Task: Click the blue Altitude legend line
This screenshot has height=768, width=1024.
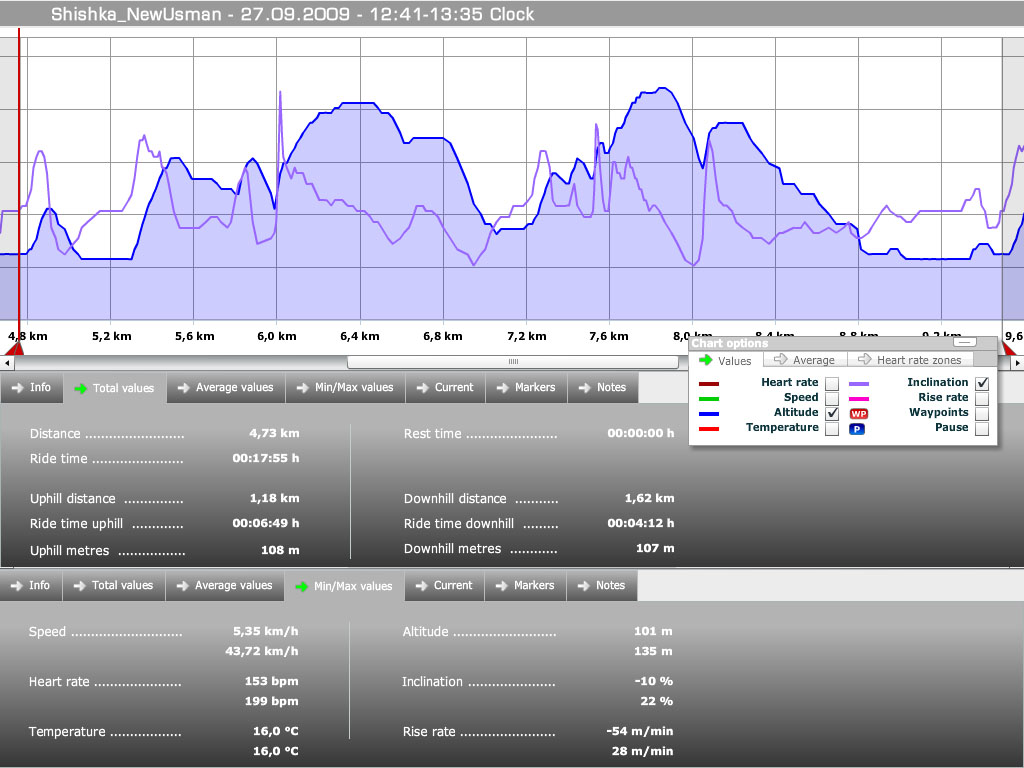Action: coord(708,413)
